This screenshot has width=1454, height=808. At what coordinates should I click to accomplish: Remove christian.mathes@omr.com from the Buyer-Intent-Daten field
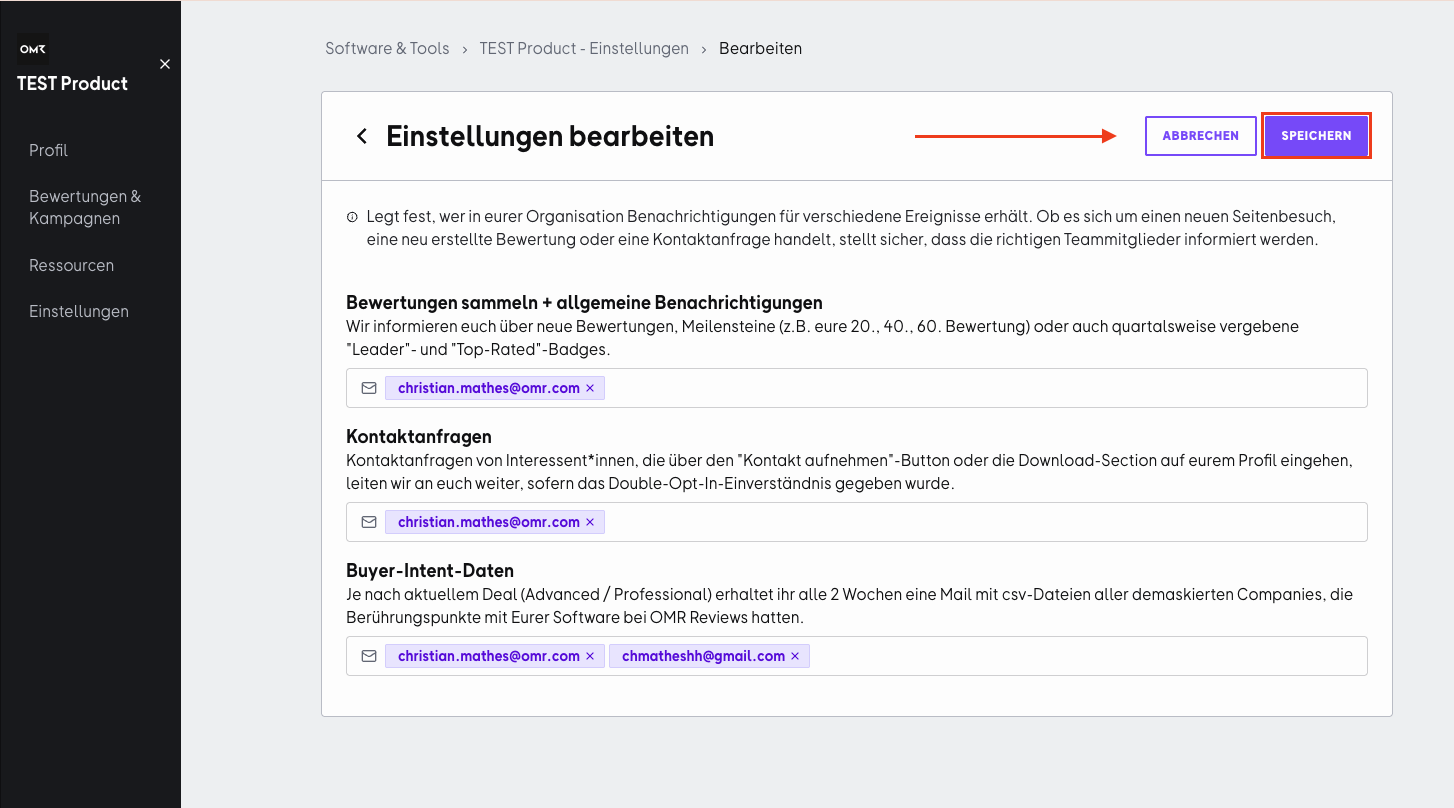[x=590, y=656]
